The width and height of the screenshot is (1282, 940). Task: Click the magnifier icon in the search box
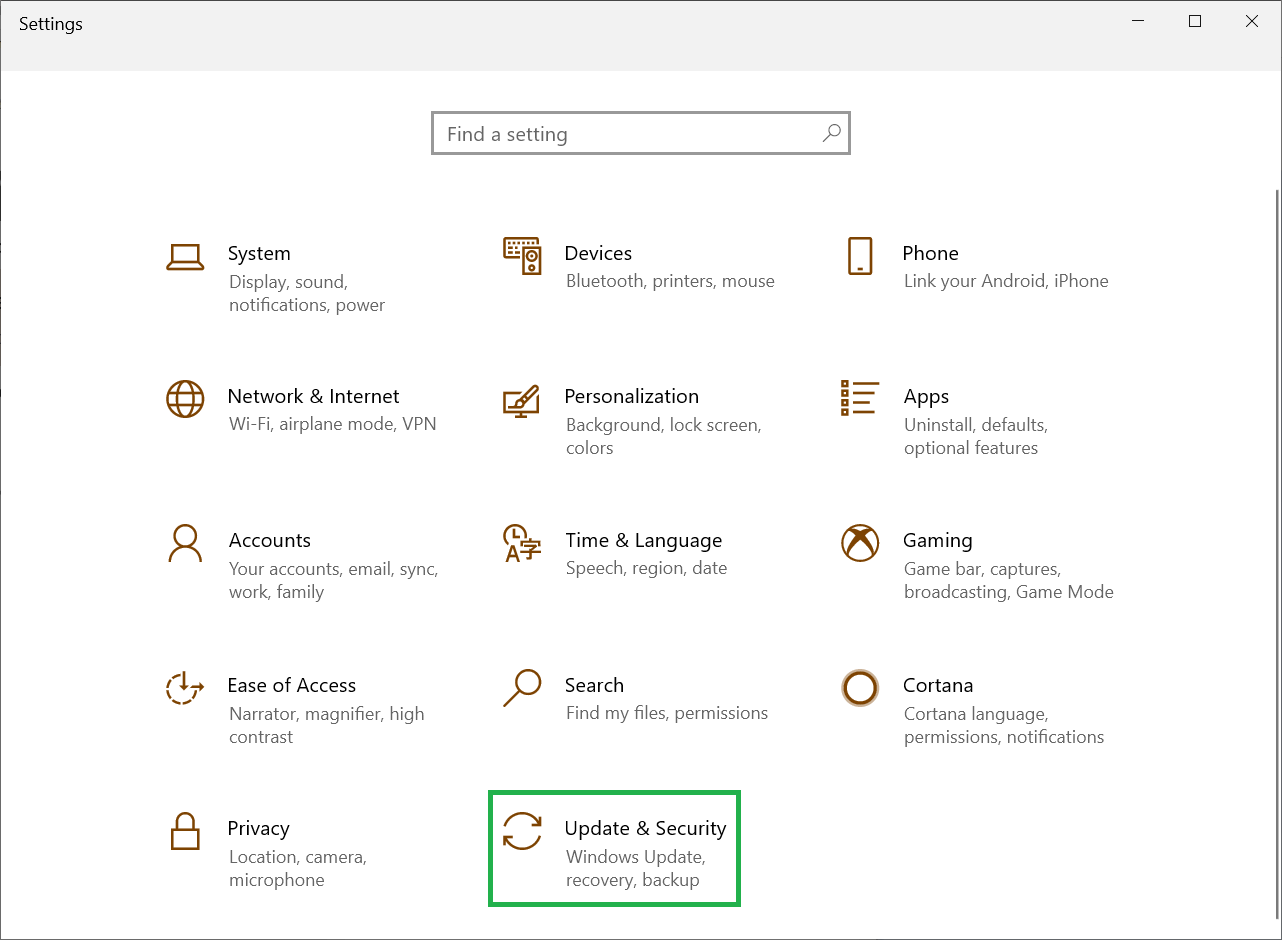tap(831, 133)
